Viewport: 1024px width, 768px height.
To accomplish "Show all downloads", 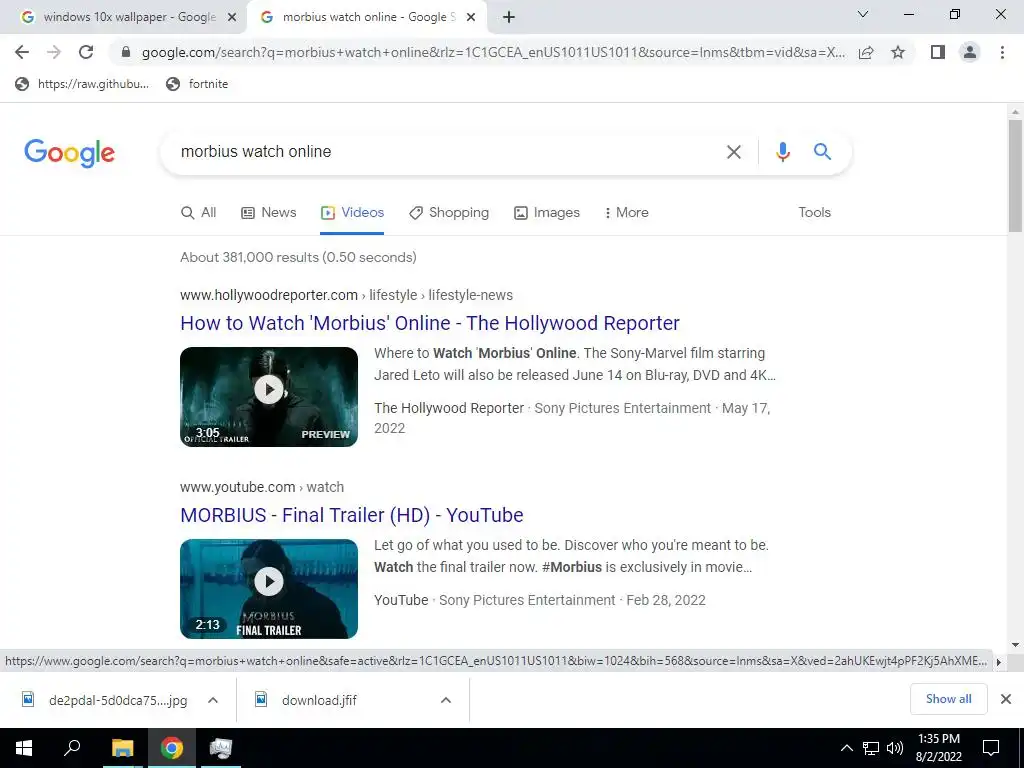I will [948, 699].
